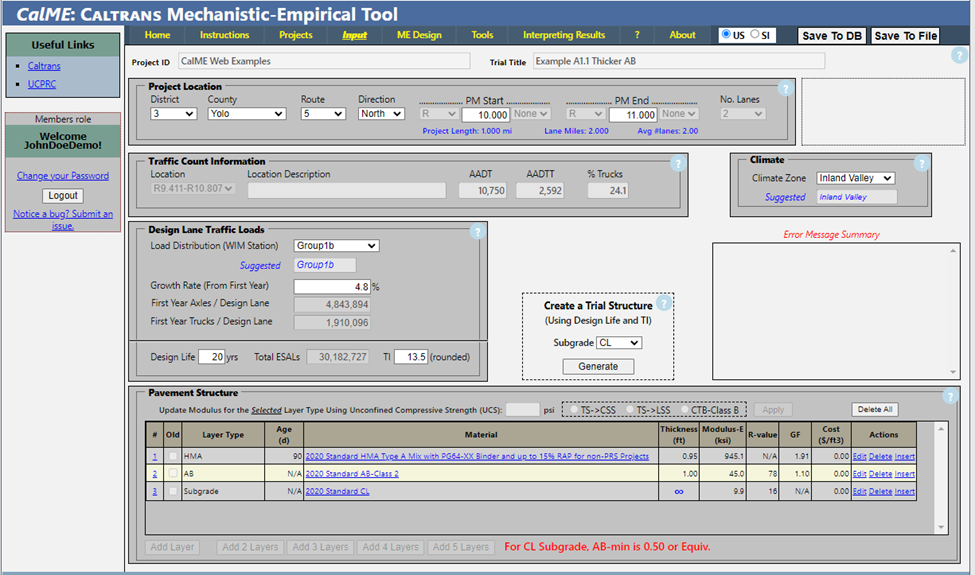Screen dimensions: 975x575
Task: Click help icon beside Create a Trial Structure
Action: coord(663,304)
